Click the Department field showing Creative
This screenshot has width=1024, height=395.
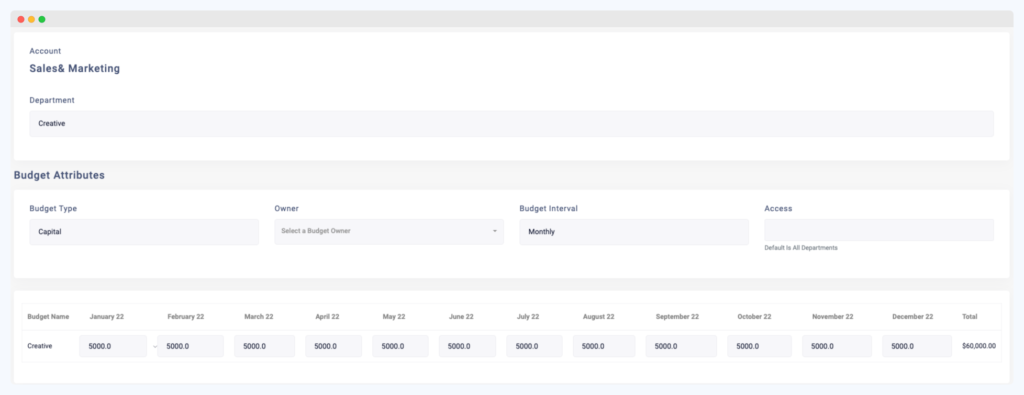click(511, 123)
